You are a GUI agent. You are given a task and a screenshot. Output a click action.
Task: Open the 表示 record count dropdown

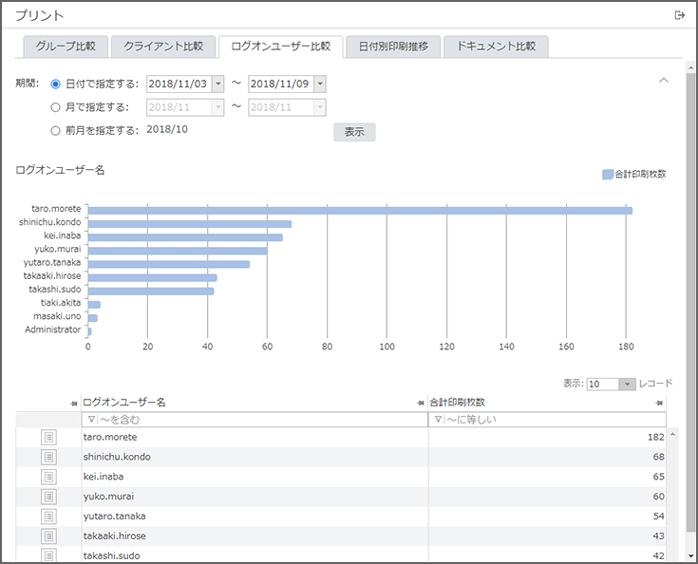coord(627,384)
